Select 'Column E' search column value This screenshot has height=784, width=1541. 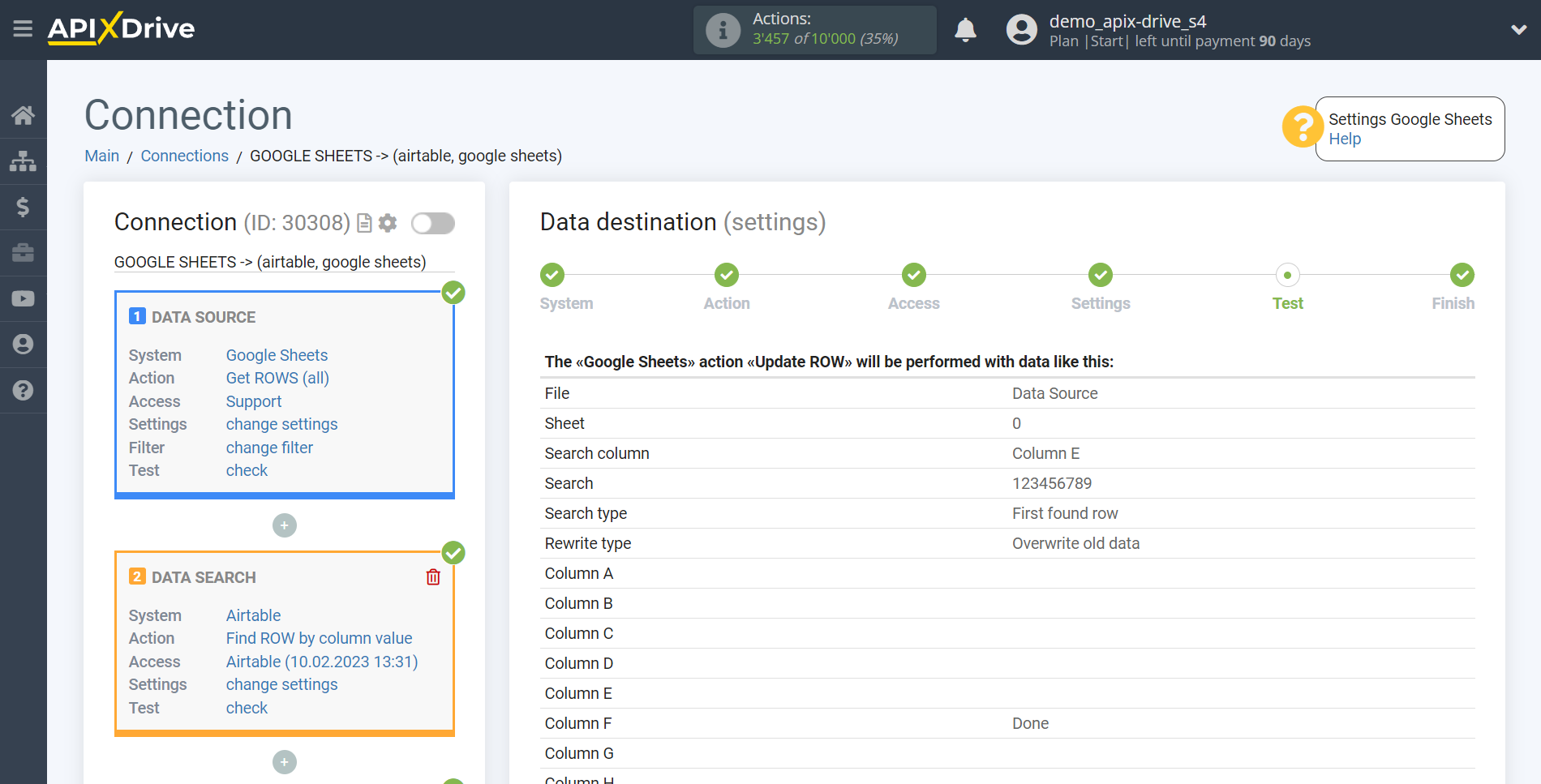tap(1045, 453)
